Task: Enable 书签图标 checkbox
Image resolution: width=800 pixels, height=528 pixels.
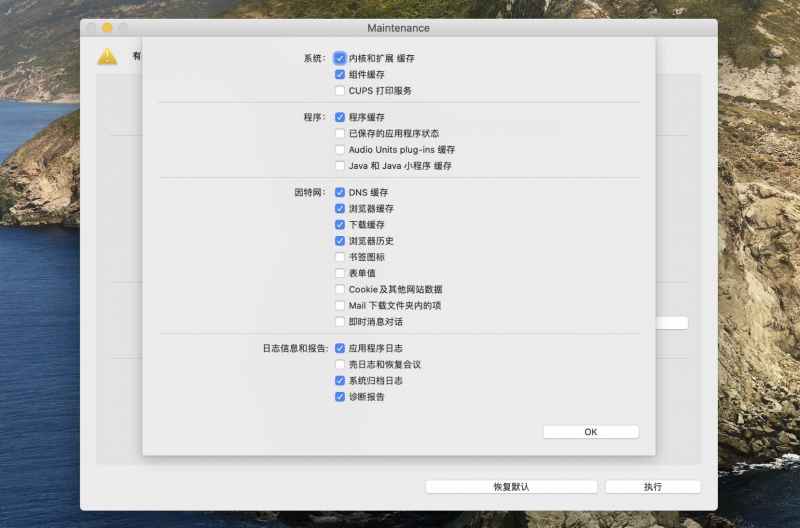Action: pos(340,257)
